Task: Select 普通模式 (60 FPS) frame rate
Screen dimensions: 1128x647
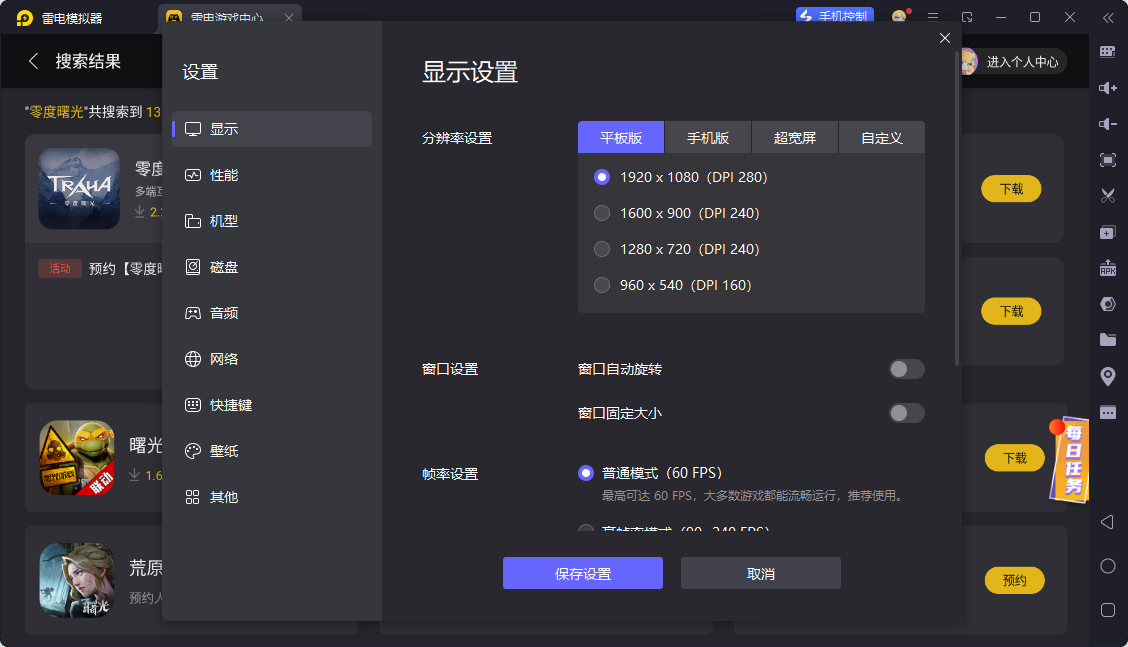Action: pos(650,473)
